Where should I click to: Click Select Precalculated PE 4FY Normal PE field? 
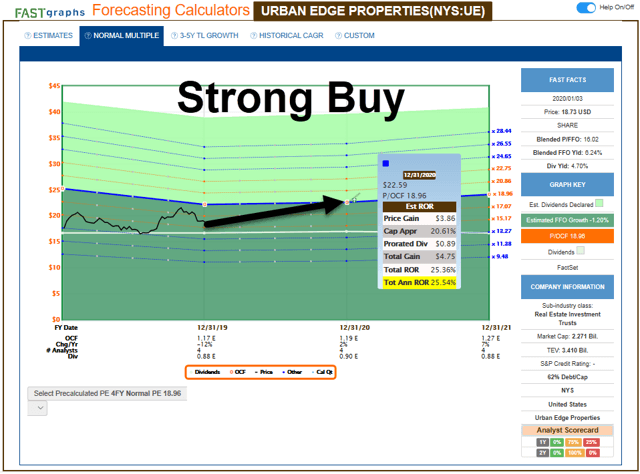pos(107,393)
